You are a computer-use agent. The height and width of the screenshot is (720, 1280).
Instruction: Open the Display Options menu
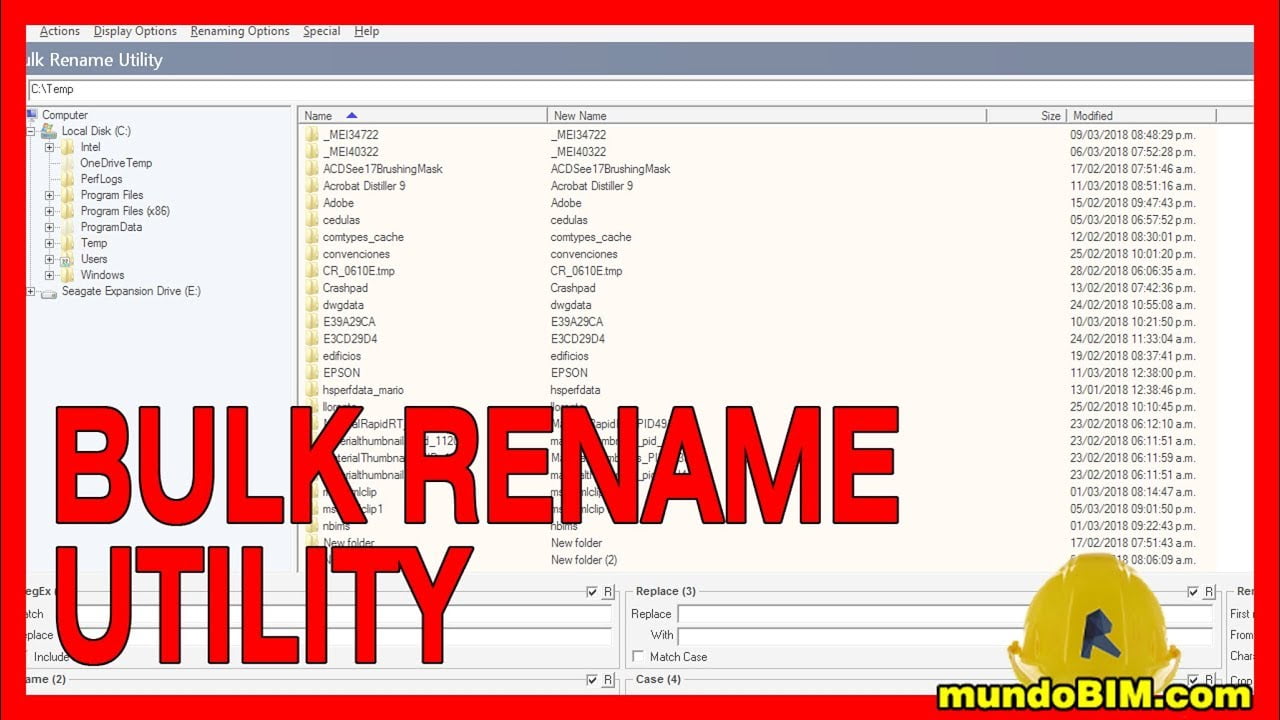pyautogui.click(x=135, y=31)
